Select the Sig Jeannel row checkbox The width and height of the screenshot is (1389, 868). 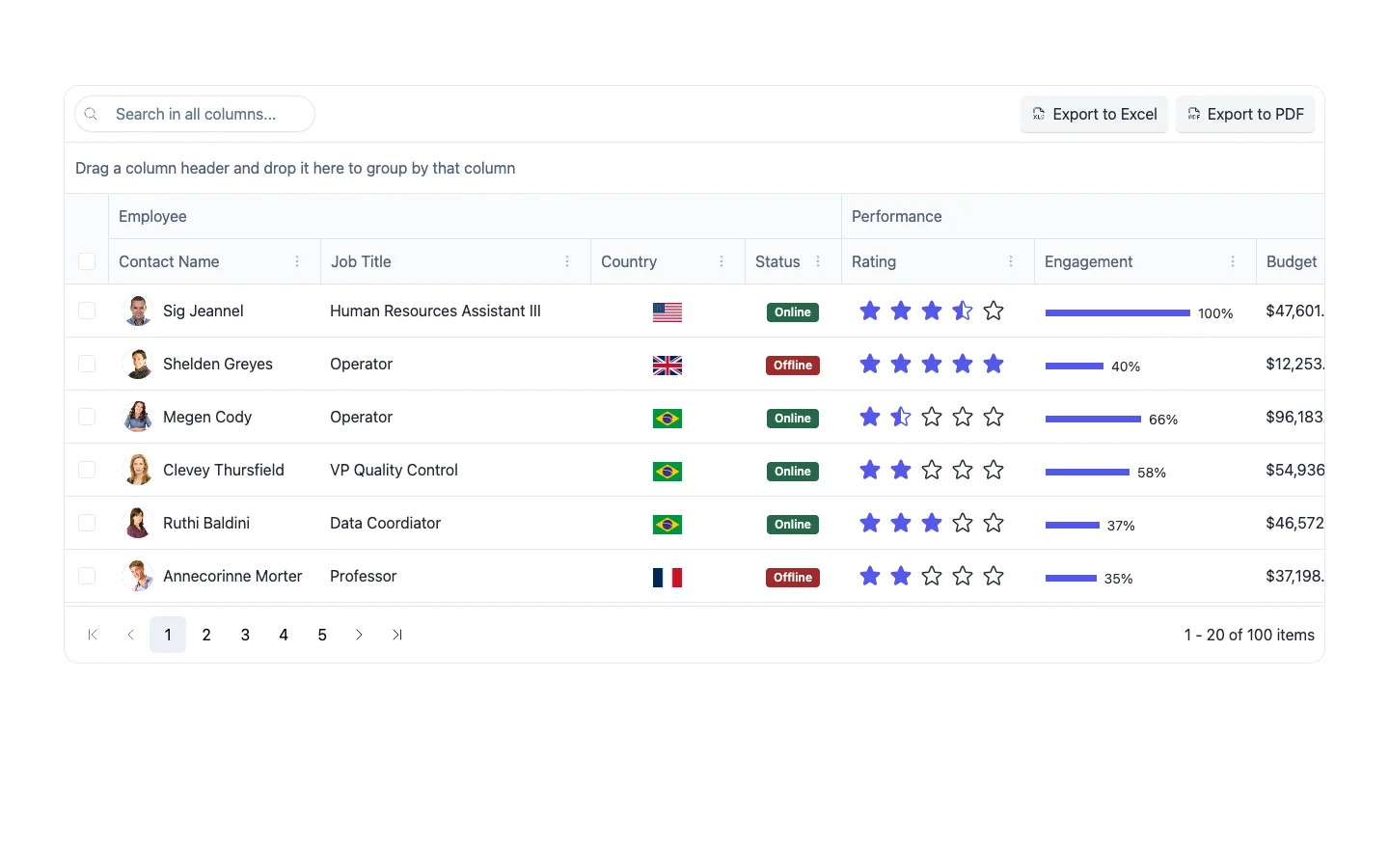87,311
